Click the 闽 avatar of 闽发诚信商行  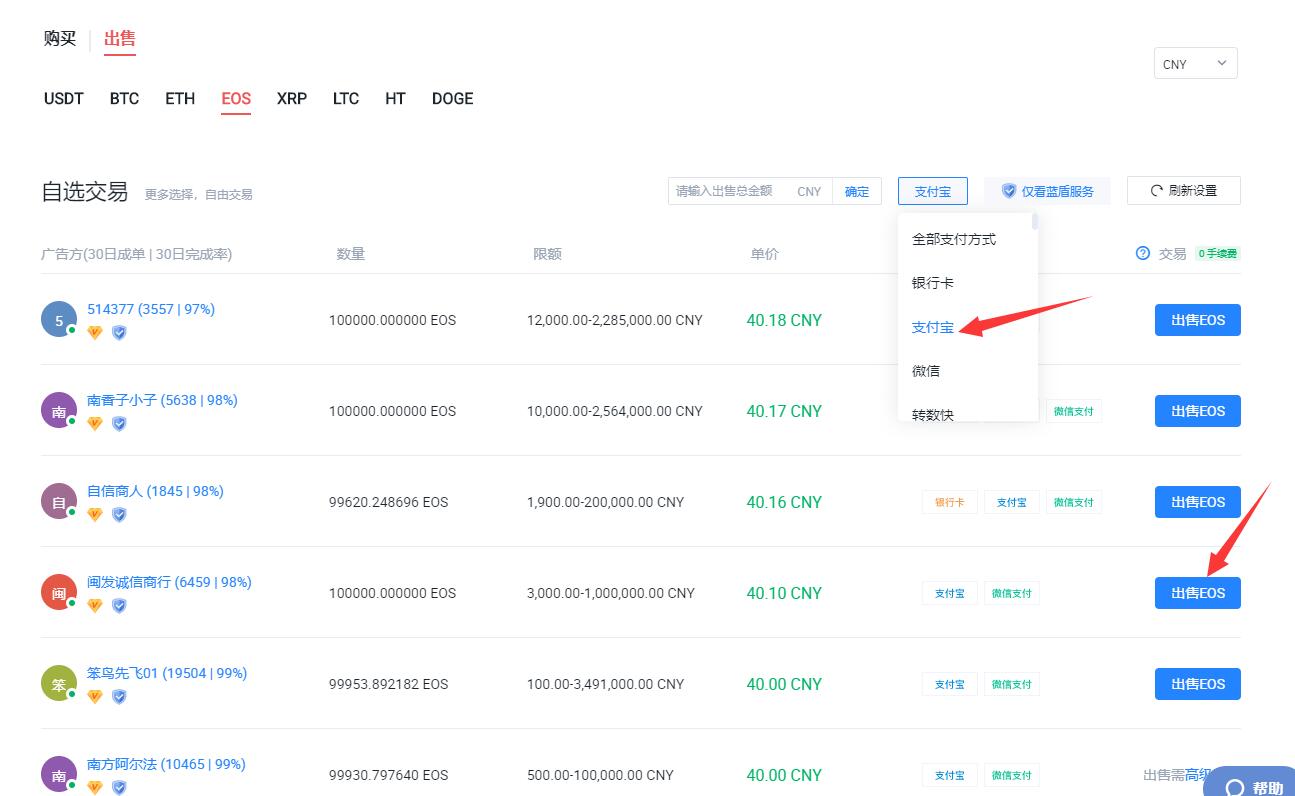(58, 593)
